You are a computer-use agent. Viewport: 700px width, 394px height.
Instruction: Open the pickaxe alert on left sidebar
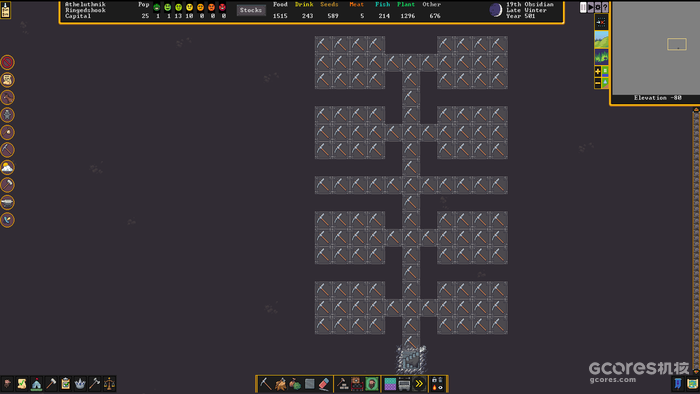[8, 150]
